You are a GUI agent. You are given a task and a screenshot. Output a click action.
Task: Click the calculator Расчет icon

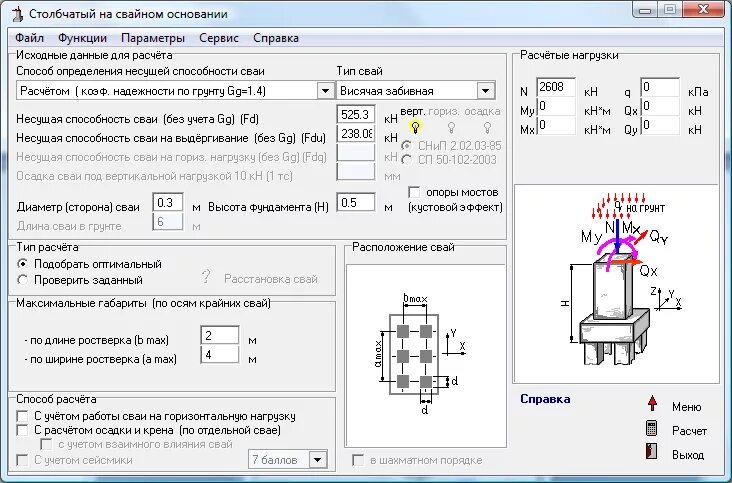[x=652, y=428]
